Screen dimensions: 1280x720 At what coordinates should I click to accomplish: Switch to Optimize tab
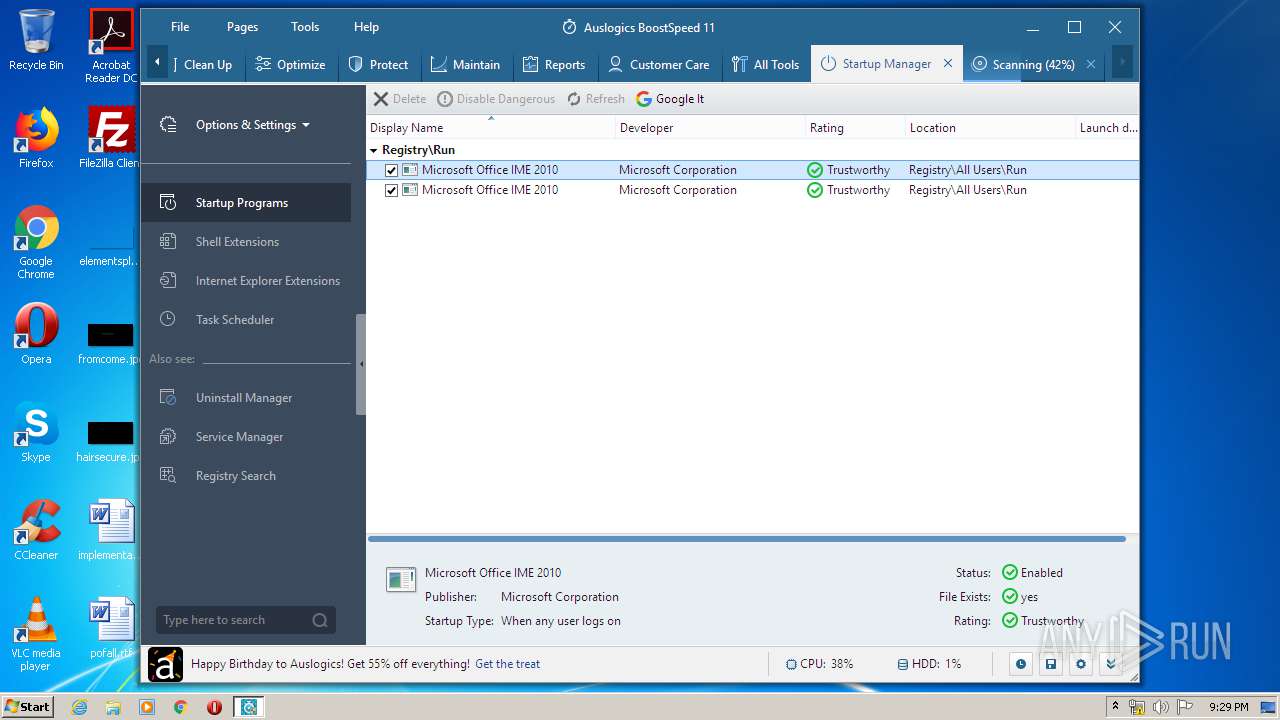[x=290, y=64]
